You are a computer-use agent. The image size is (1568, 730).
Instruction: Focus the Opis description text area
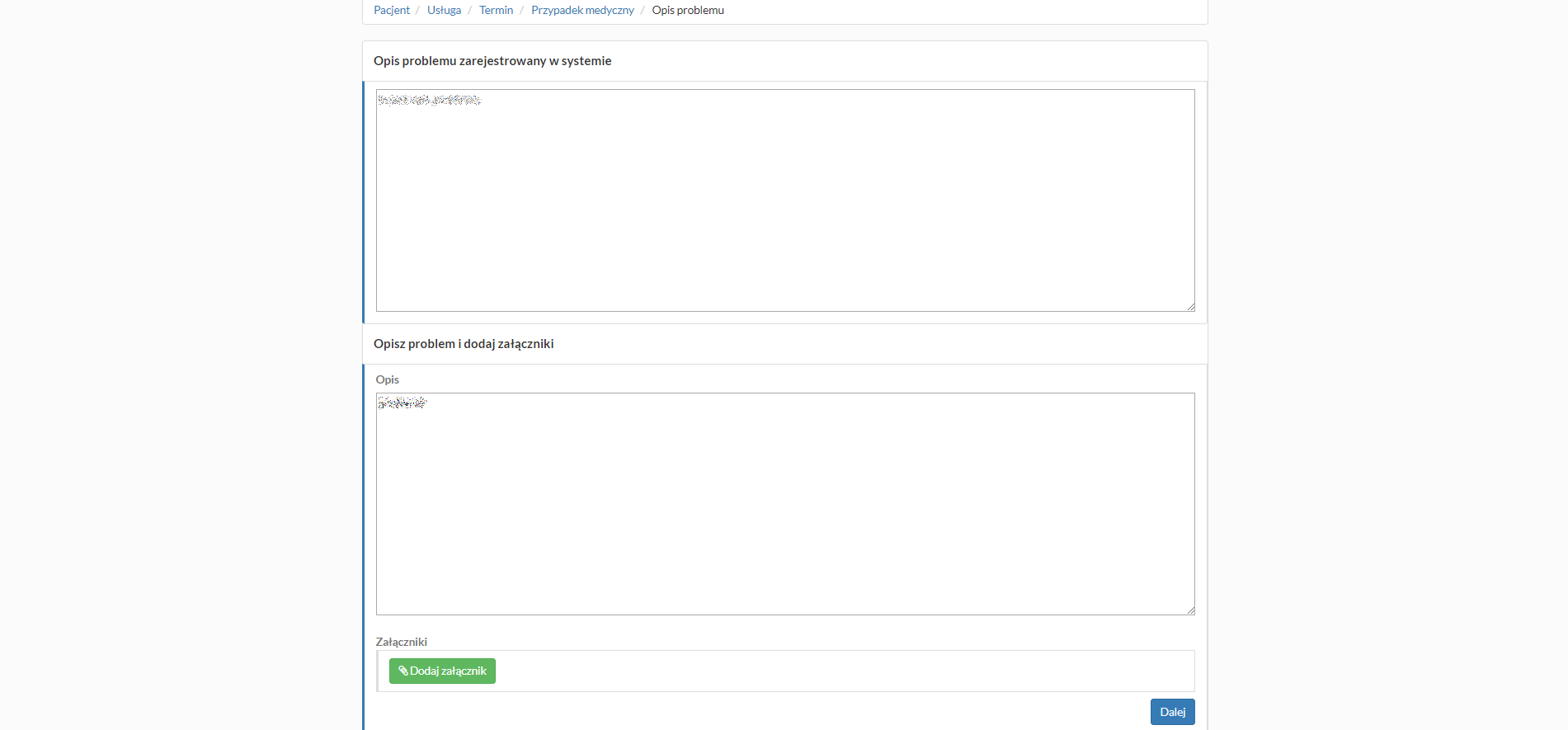785,511
